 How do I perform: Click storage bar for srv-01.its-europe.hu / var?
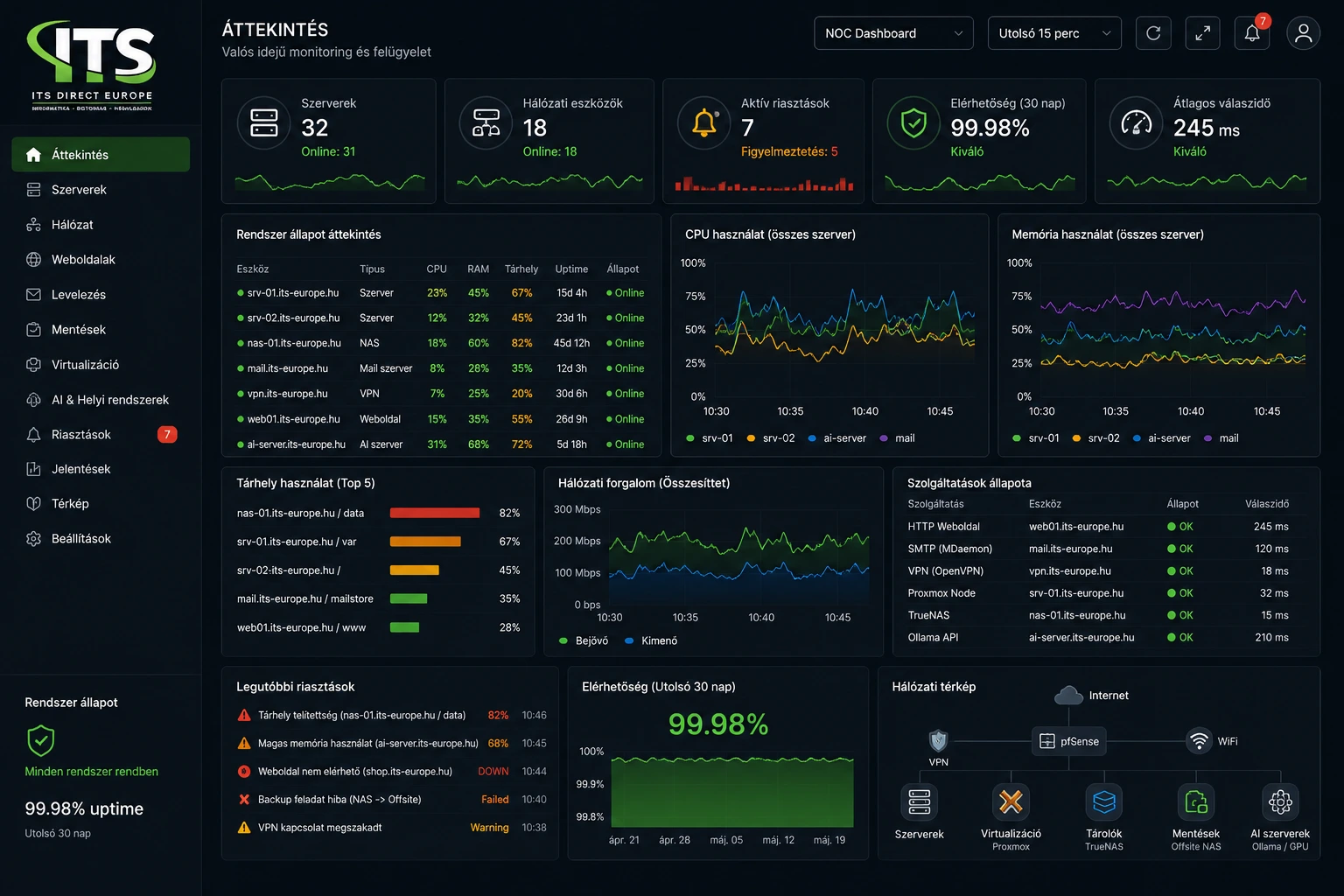[x=425, y=542]
